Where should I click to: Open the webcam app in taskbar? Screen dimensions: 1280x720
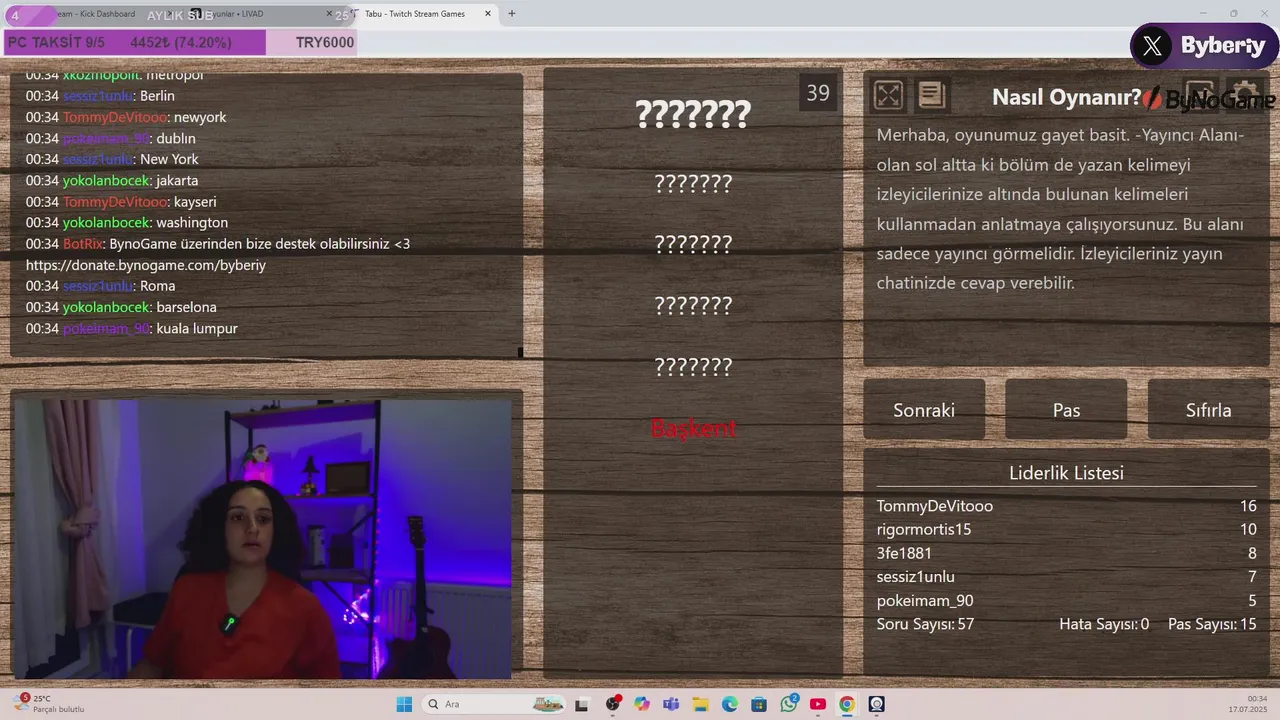click(x=877, y=704)
